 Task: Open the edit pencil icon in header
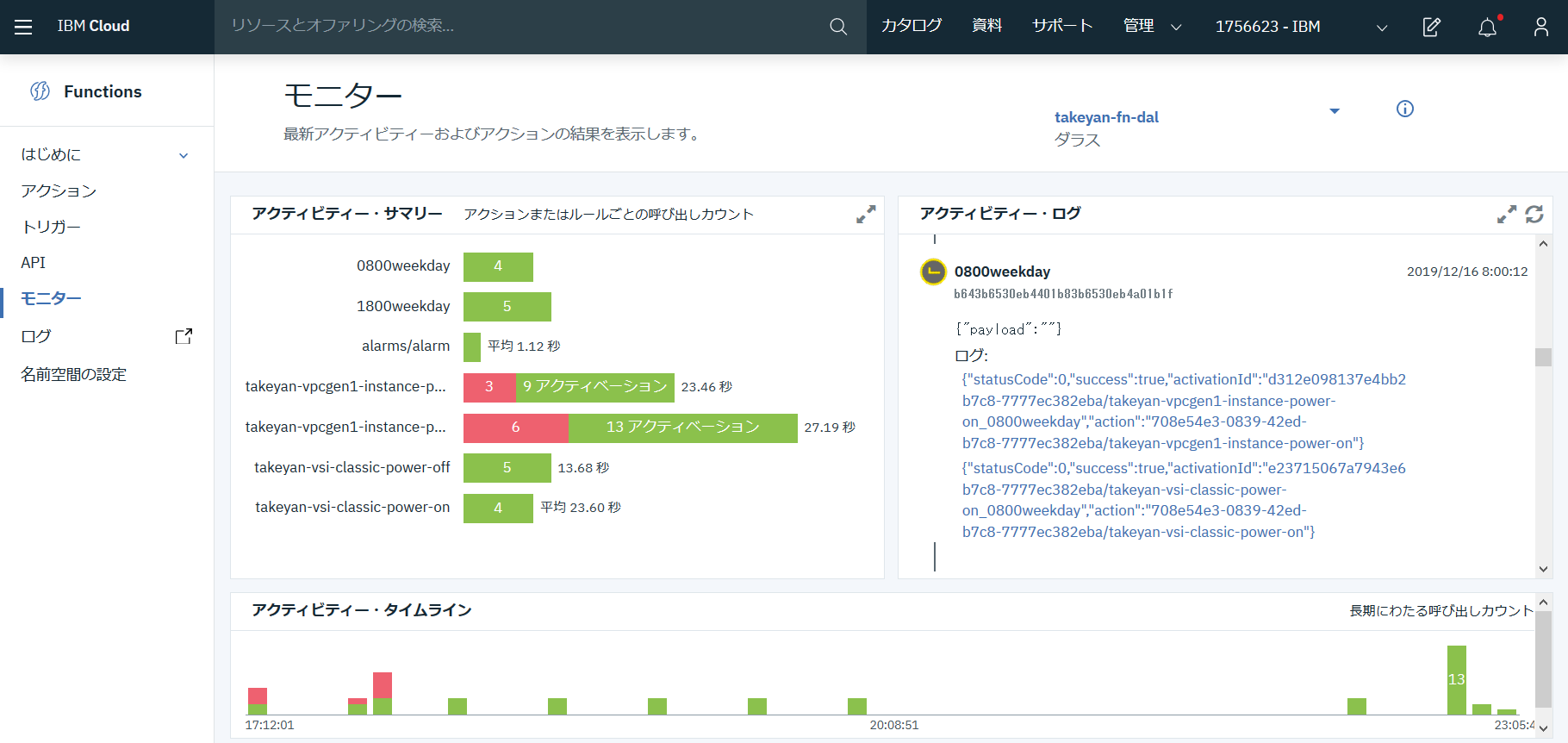click(x=1431, y=27)
